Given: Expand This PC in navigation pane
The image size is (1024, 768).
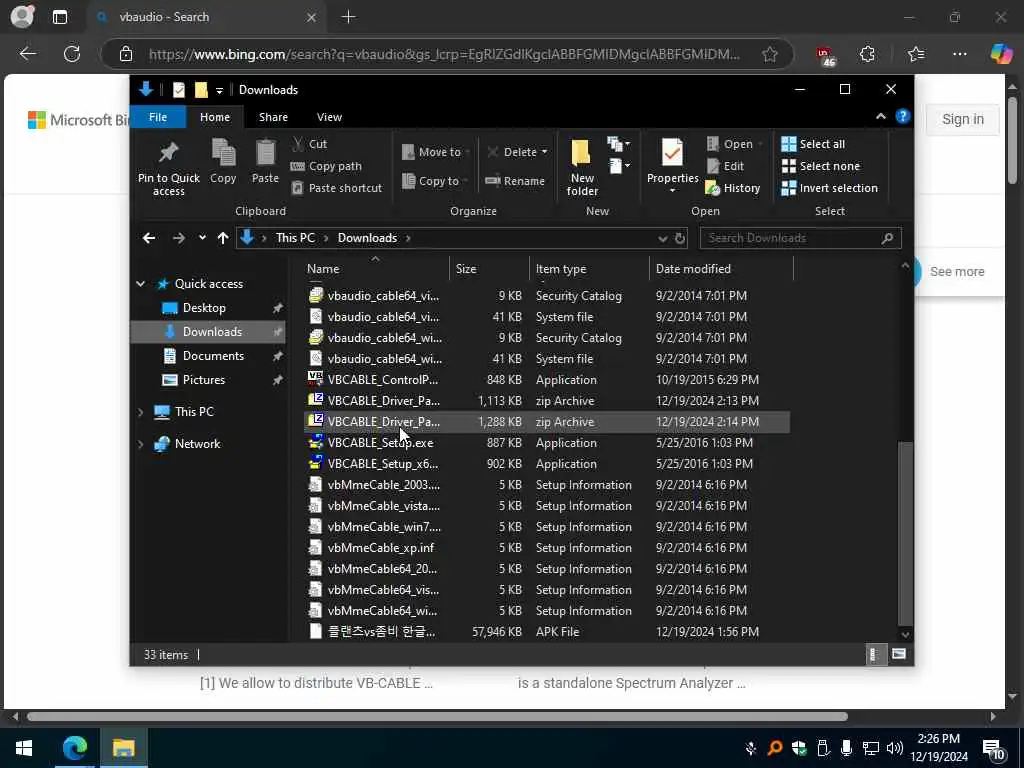Looking at the screenshot, I should click(x=140, y=412).
